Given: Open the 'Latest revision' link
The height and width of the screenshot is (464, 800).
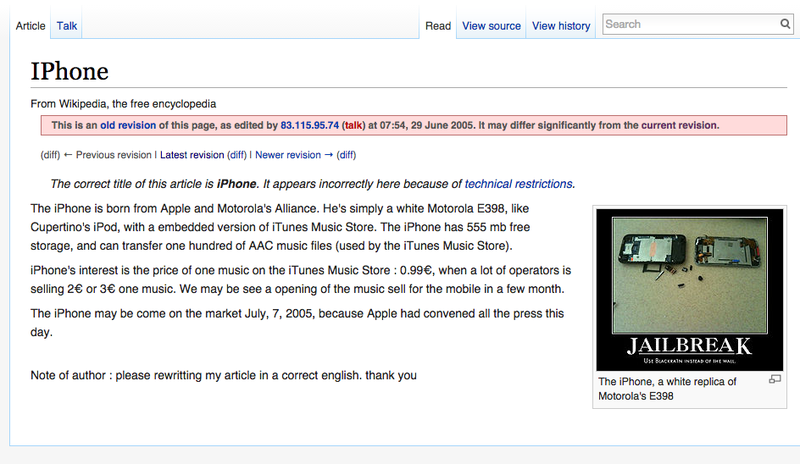Looking at the screenshot, I should 192,155.
